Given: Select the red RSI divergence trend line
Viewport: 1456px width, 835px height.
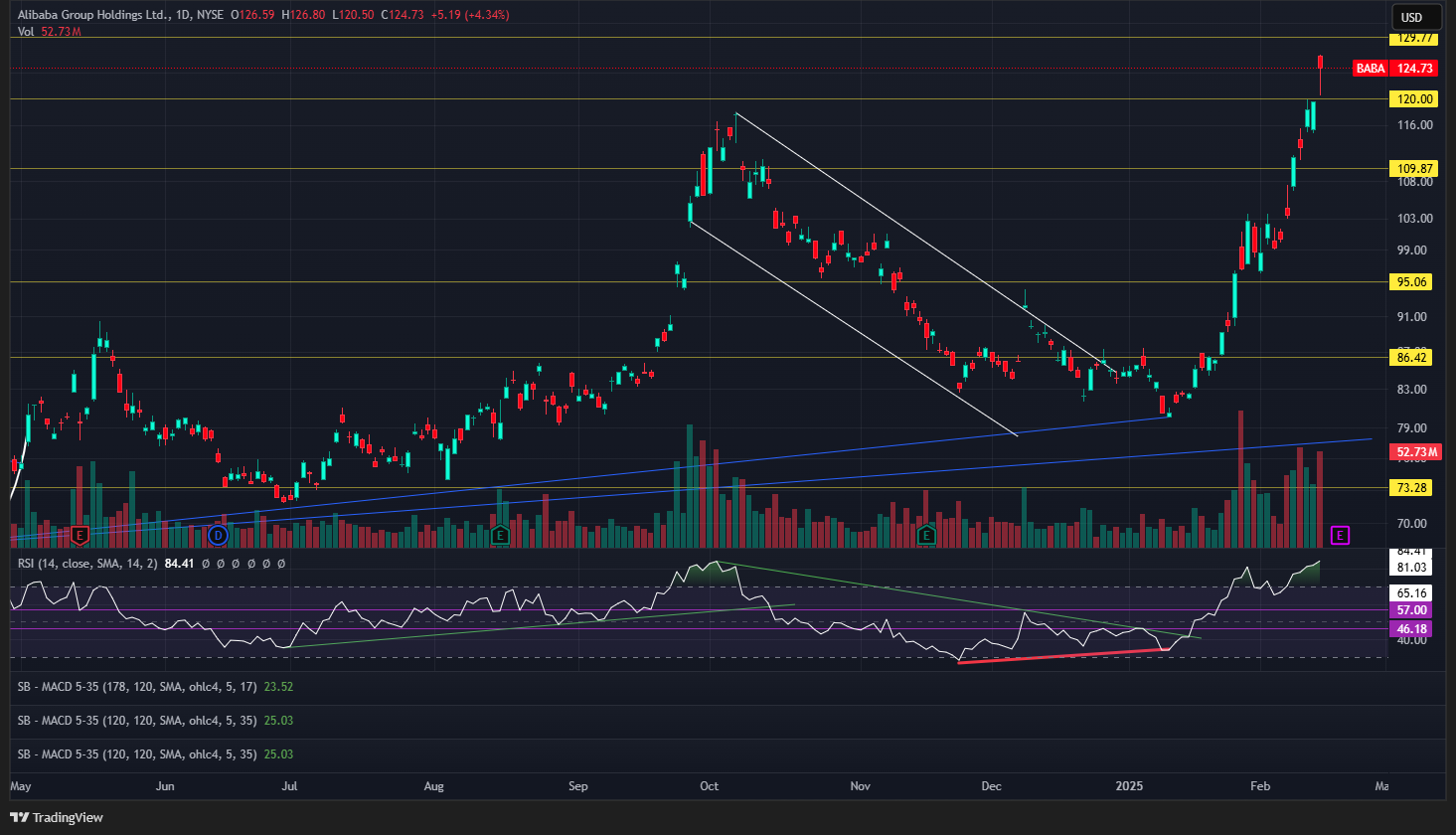Looking at the screenshot, I should click(1061, 656).
